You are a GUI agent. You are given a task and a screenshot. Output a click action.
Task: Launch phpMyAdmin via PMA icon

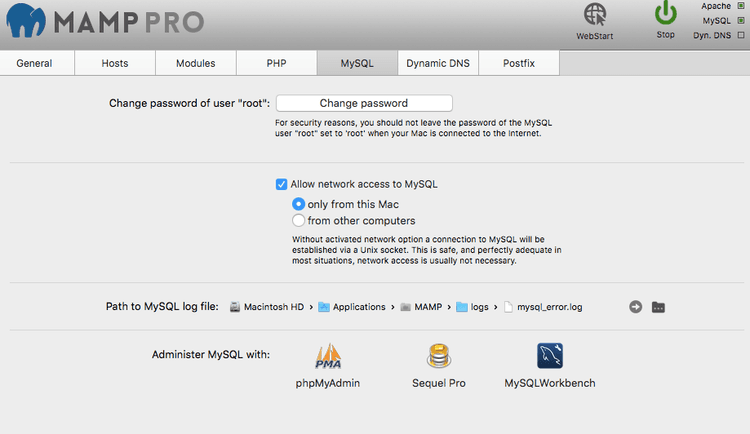click(x=328, y=356)
